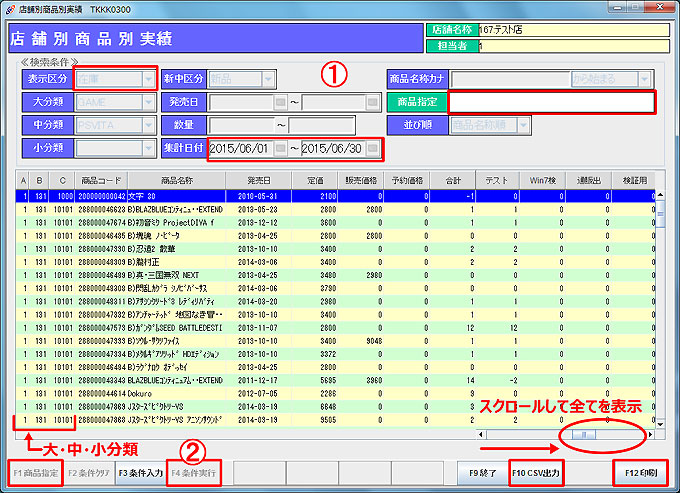Open calendar picker for 発売日 end date
Image resolution: width=680 pixels, height=493 pixels.
pos(372,102)
